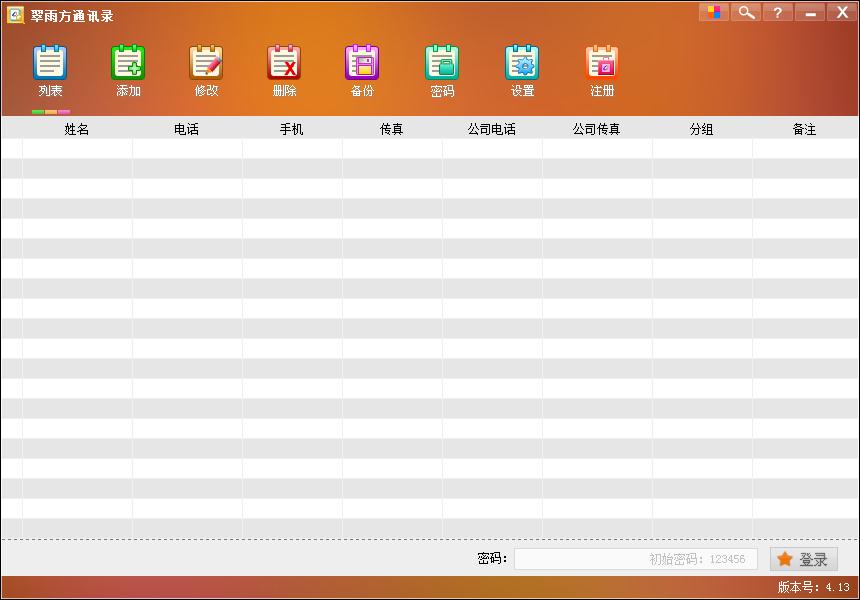Image resolution: width=860 pixels, height=600 pixels.
Task: Select the 备注 column header
Action: coord(804,129)
